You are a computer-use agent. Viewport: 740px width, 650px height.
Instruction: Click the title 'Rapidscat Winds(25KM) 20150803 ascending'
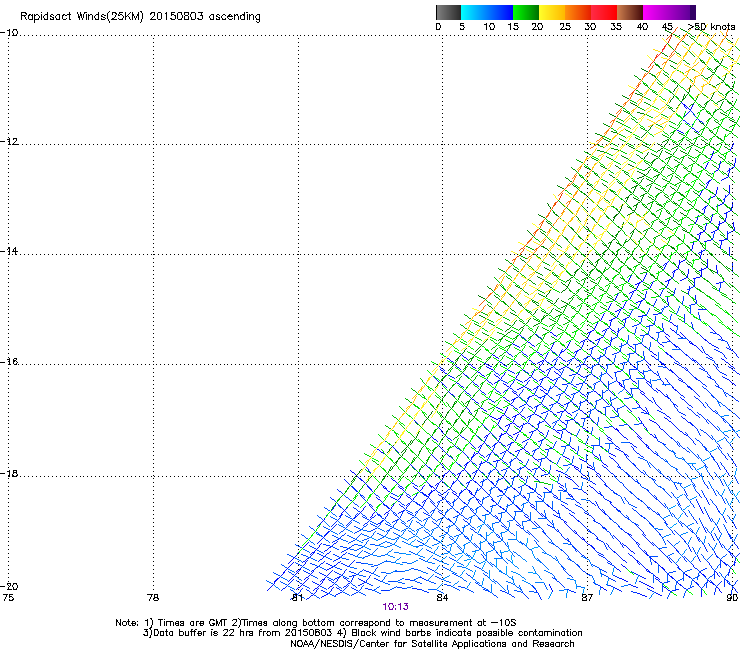coord(140,16)
